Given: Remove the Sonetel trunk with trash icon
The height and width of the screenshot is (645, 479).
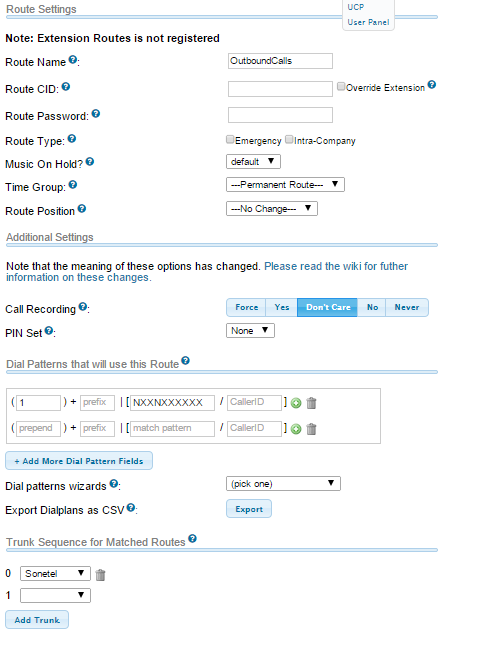Looking at the screenshot, I should coord(100,575).
